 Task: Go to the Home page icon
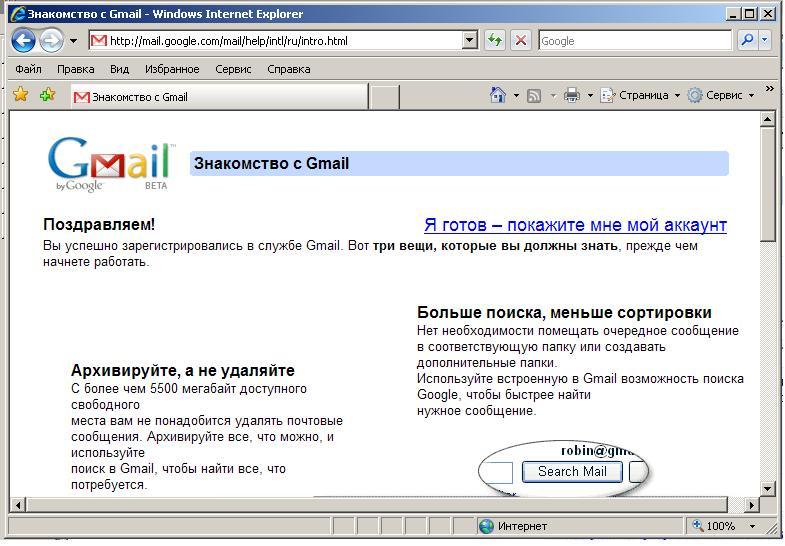(498, 95)
